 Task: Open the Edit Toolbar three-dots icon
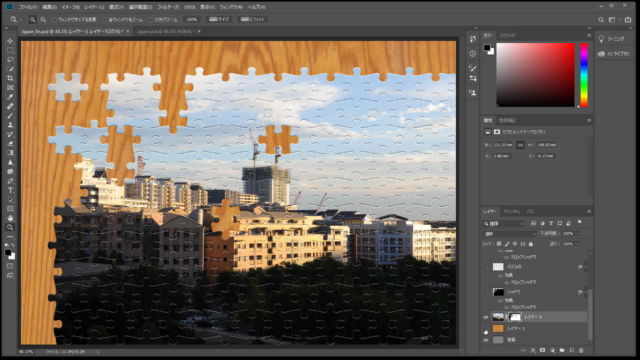click(10, 237)
